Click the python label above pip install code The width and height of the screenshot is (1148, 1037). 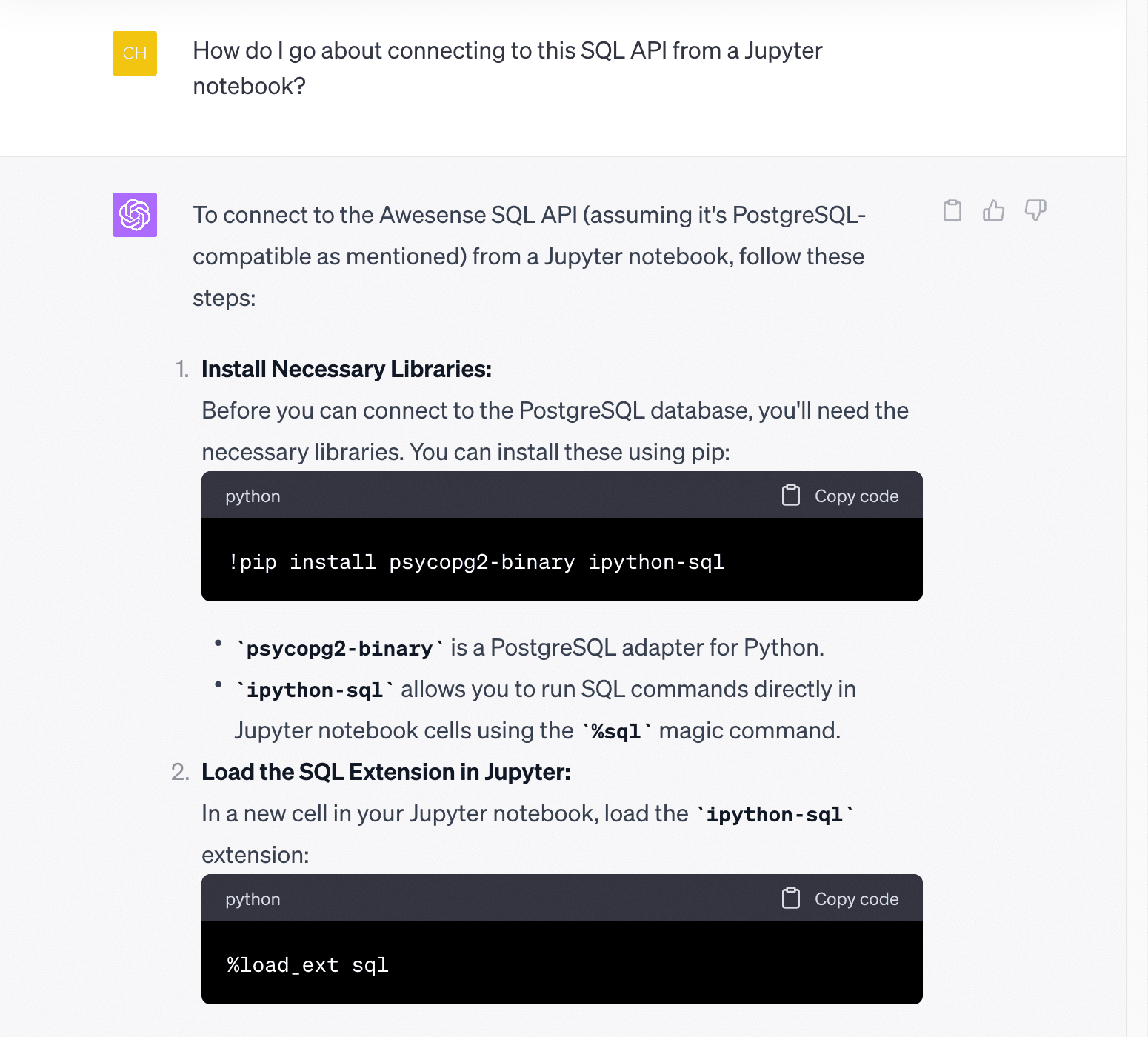253,496
